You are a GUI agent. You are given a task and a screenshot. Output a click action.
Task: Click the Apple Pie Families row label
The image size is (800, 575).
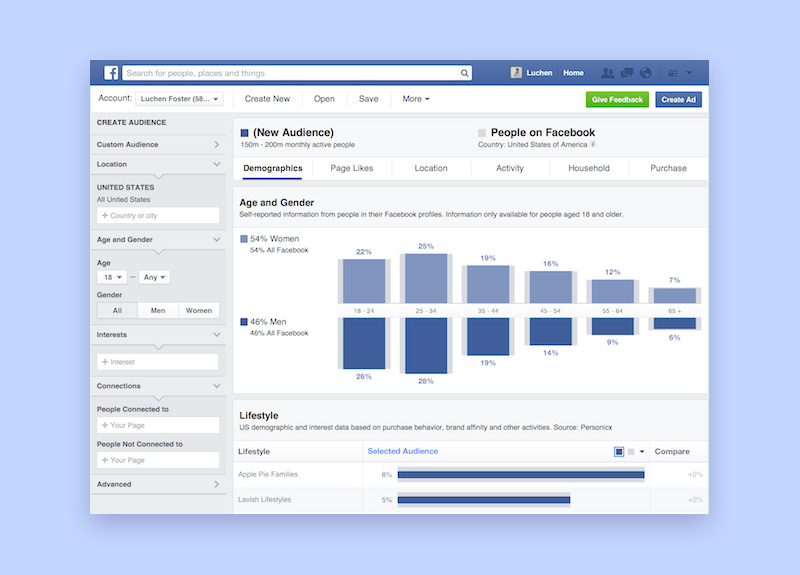(268, 474)
